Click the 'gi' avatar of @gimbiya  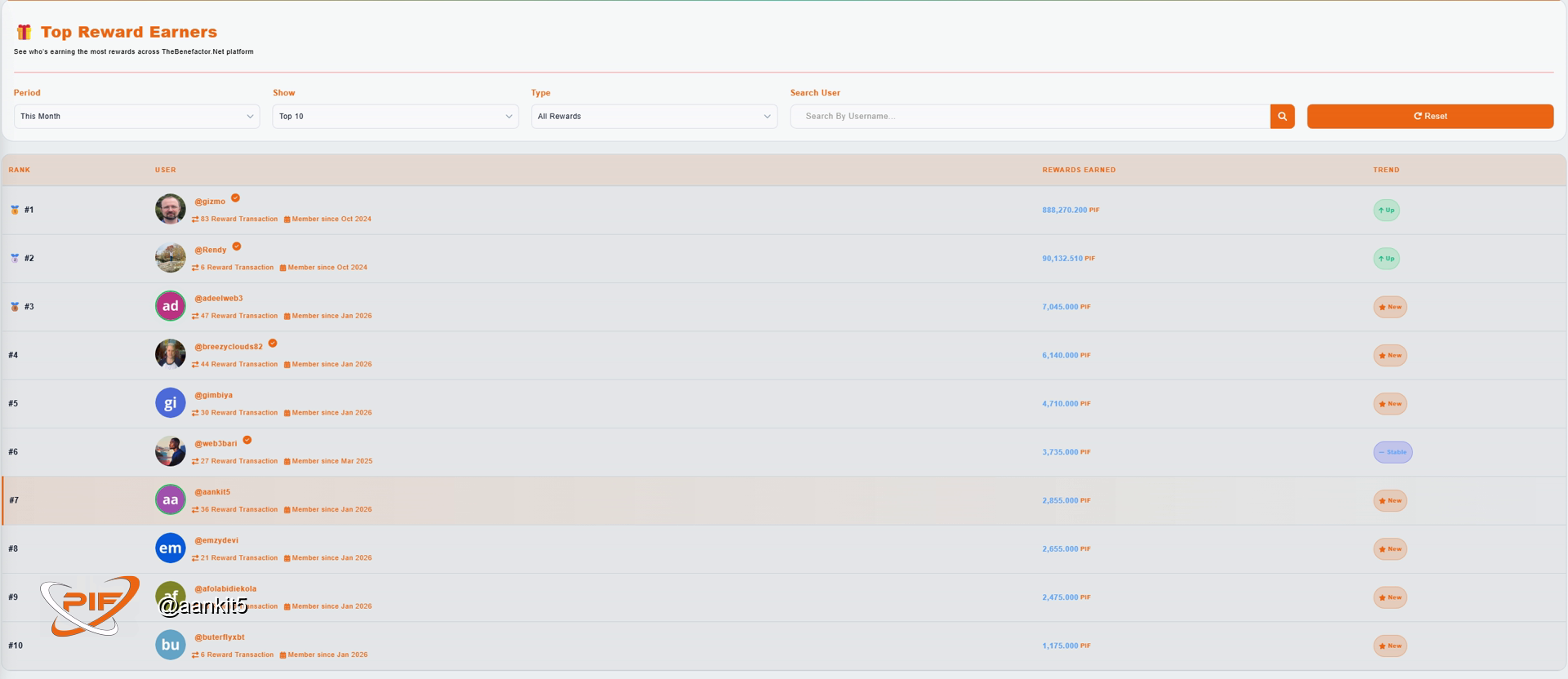point(170,403)
